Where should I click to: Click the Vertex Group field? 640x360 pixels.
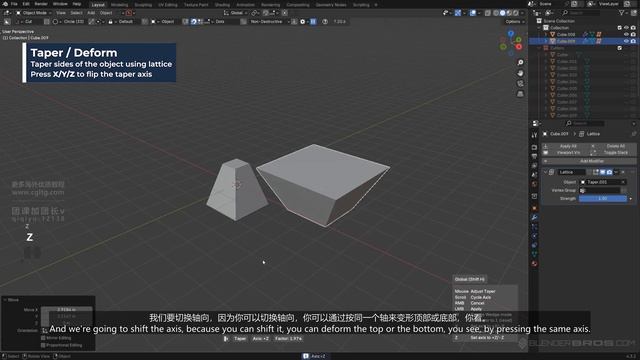(600, 191)
